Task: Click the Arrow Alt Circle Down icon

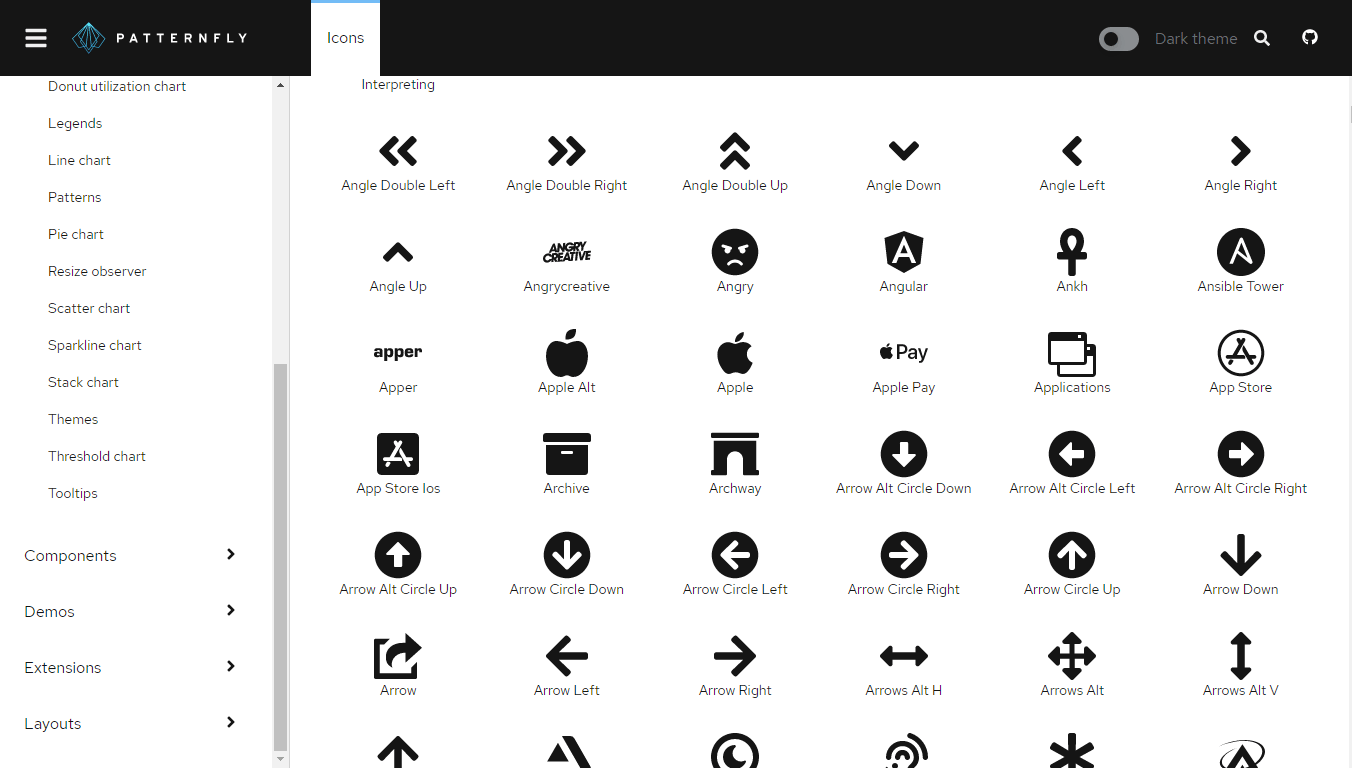Action: tap(904, 454)
